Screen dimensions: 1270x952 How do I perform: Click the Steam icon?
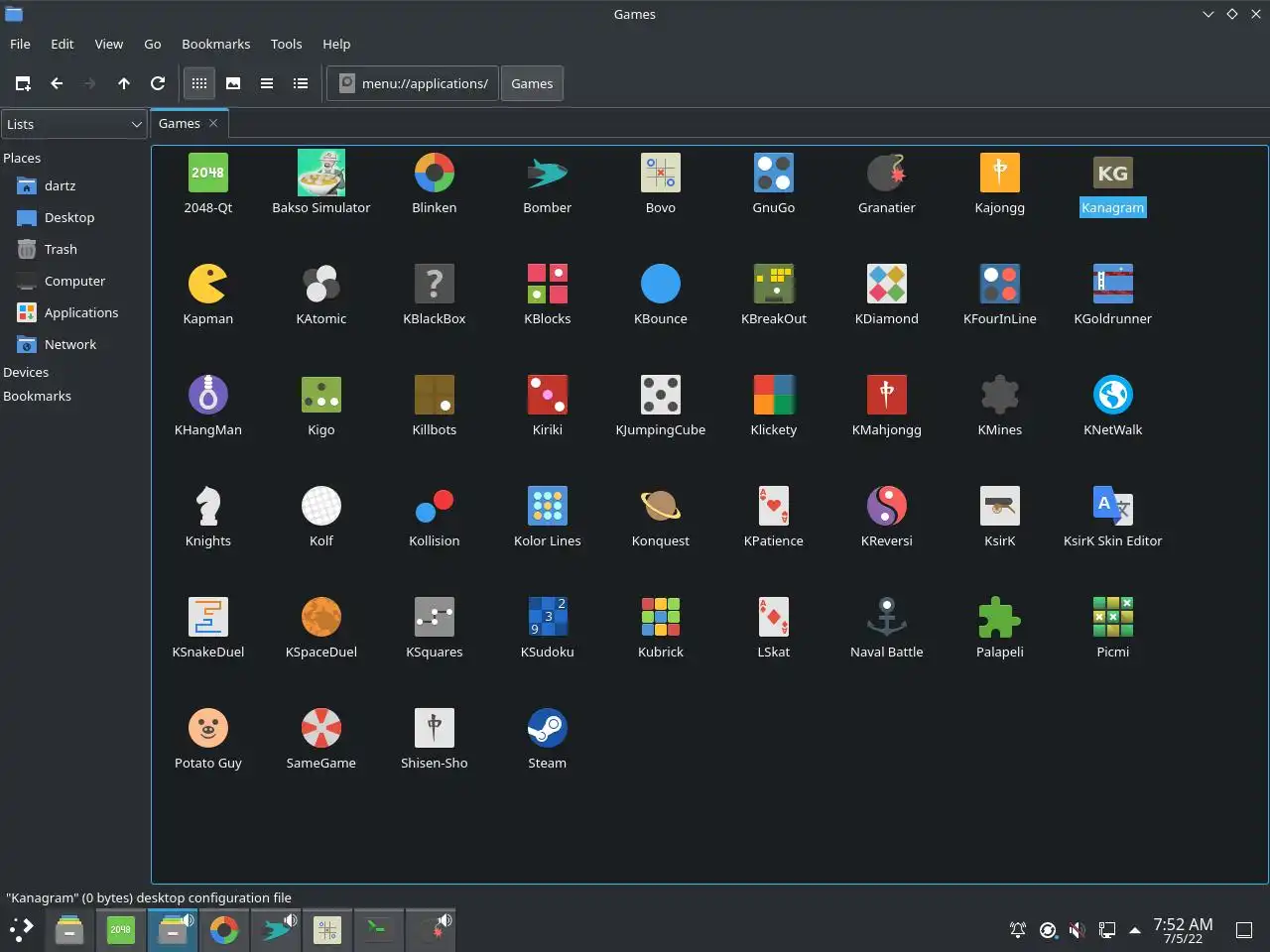coord(548,728)
